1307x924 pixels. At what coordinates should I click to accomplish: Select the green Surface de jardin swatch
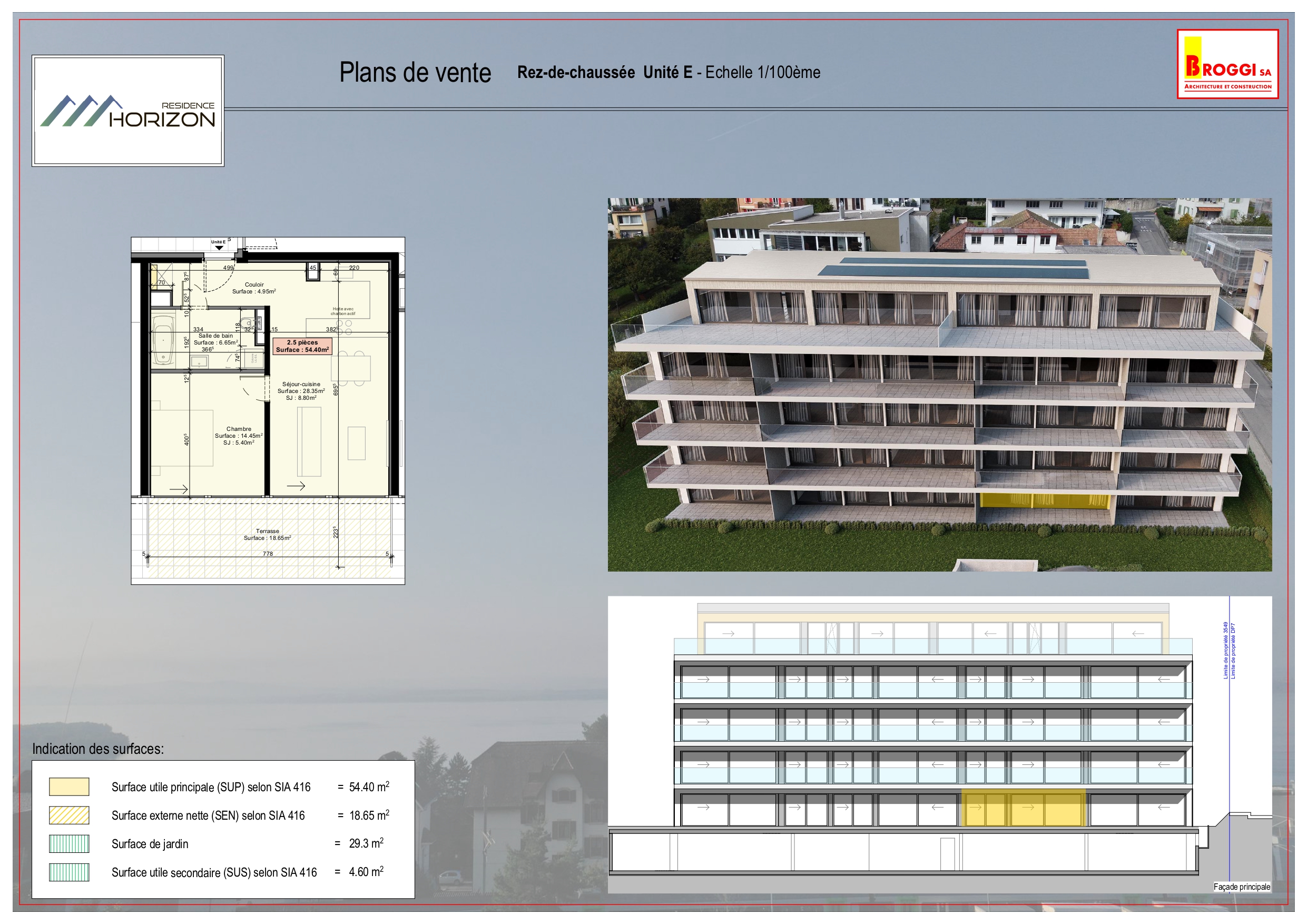click(69, 844)
